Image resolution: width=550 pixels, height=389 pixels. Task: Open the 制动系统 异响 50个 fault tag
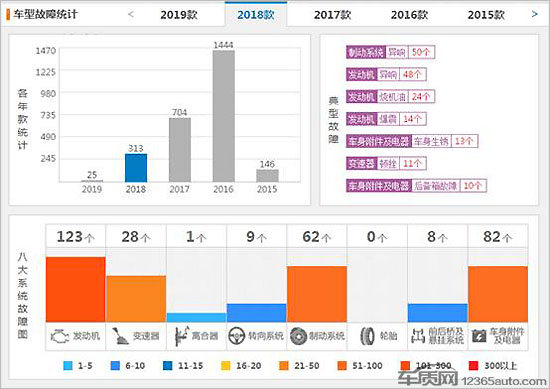point(390,52)
